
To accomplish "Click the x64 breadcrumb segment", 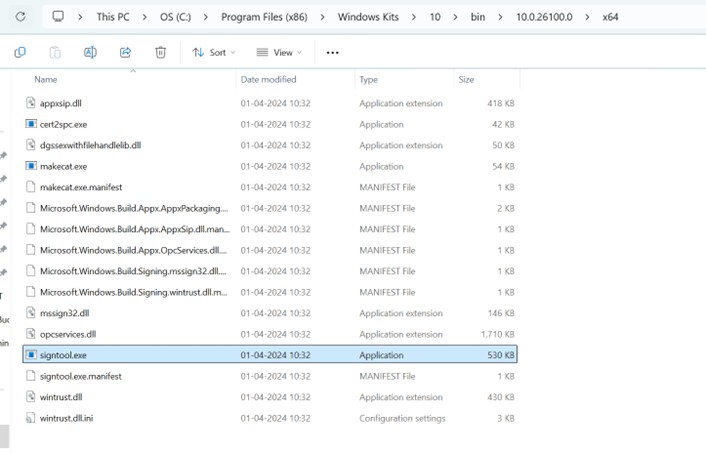I will [x=610, y=17].
